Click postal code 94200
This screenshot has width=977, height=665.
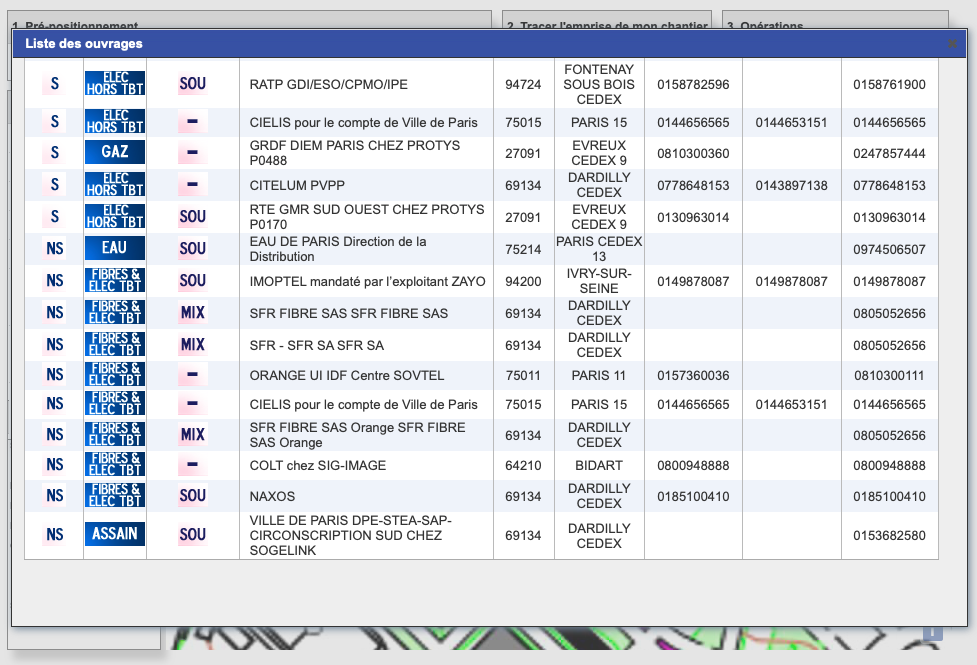(523, 281)
